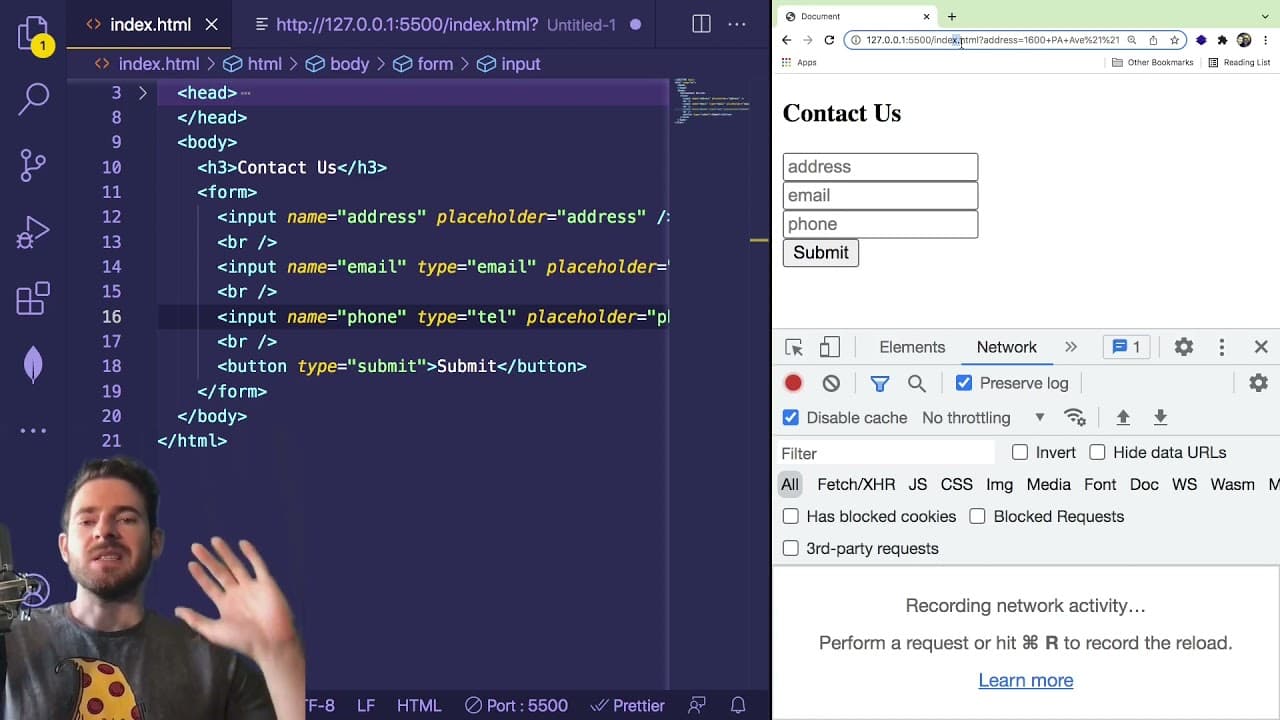Open DevTools settings gear
The height and width of the screenshot is (720, 1280).
coord(1184,347)
